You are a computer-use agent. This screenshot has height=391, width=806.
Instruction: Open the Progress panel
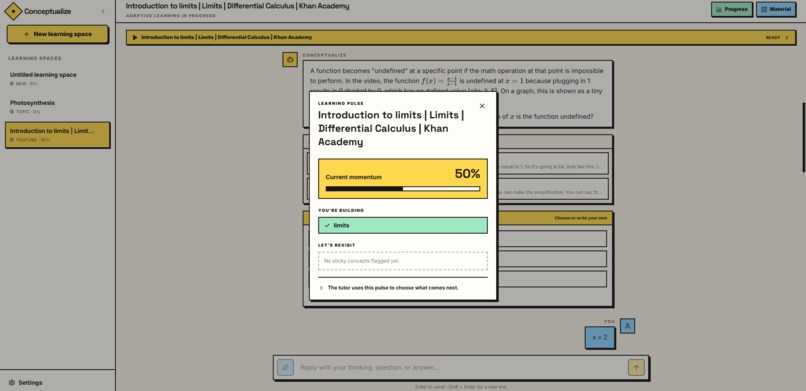[x=732, y=9]
